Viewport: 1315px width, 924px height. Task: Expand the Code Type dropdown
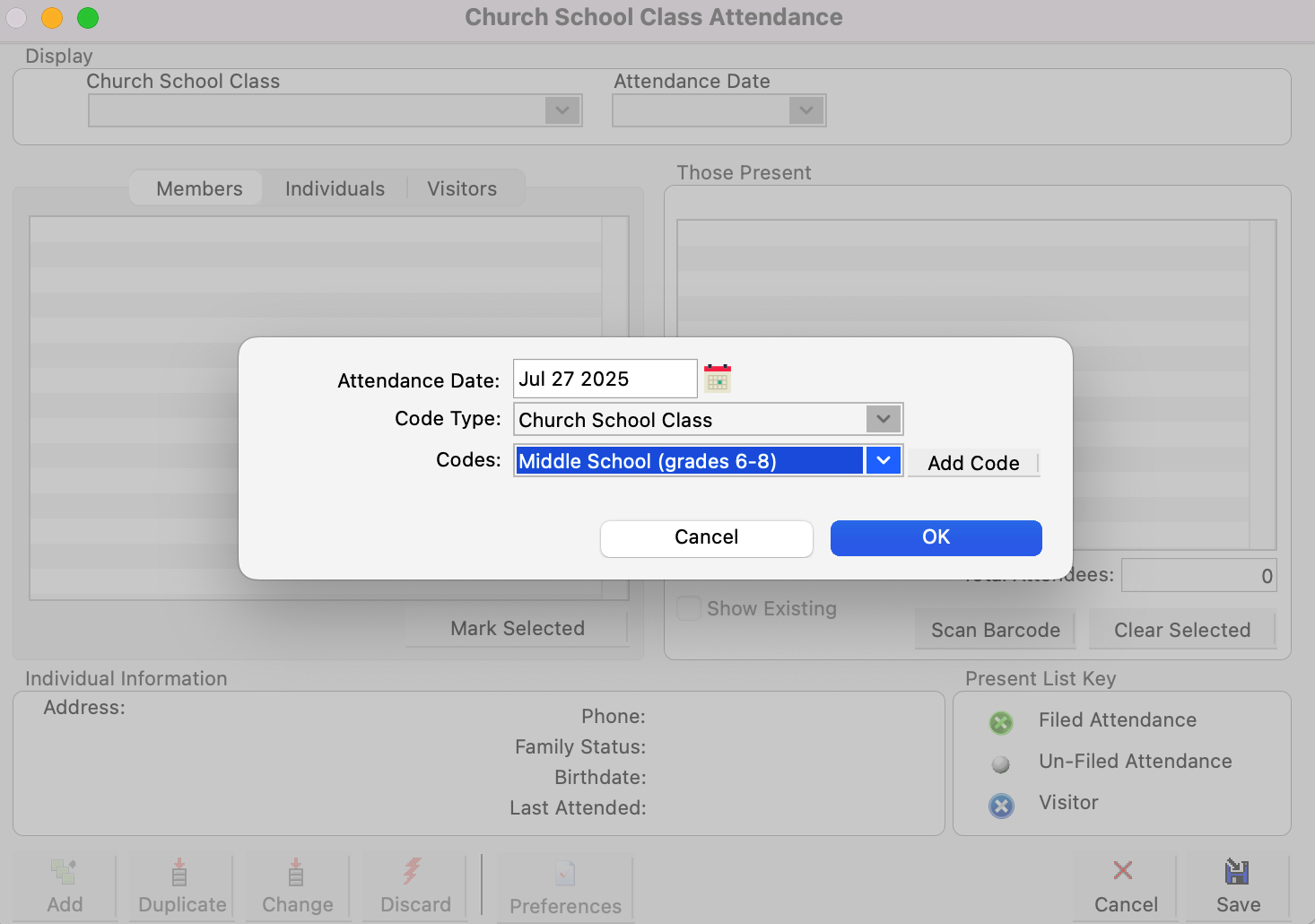884,419
